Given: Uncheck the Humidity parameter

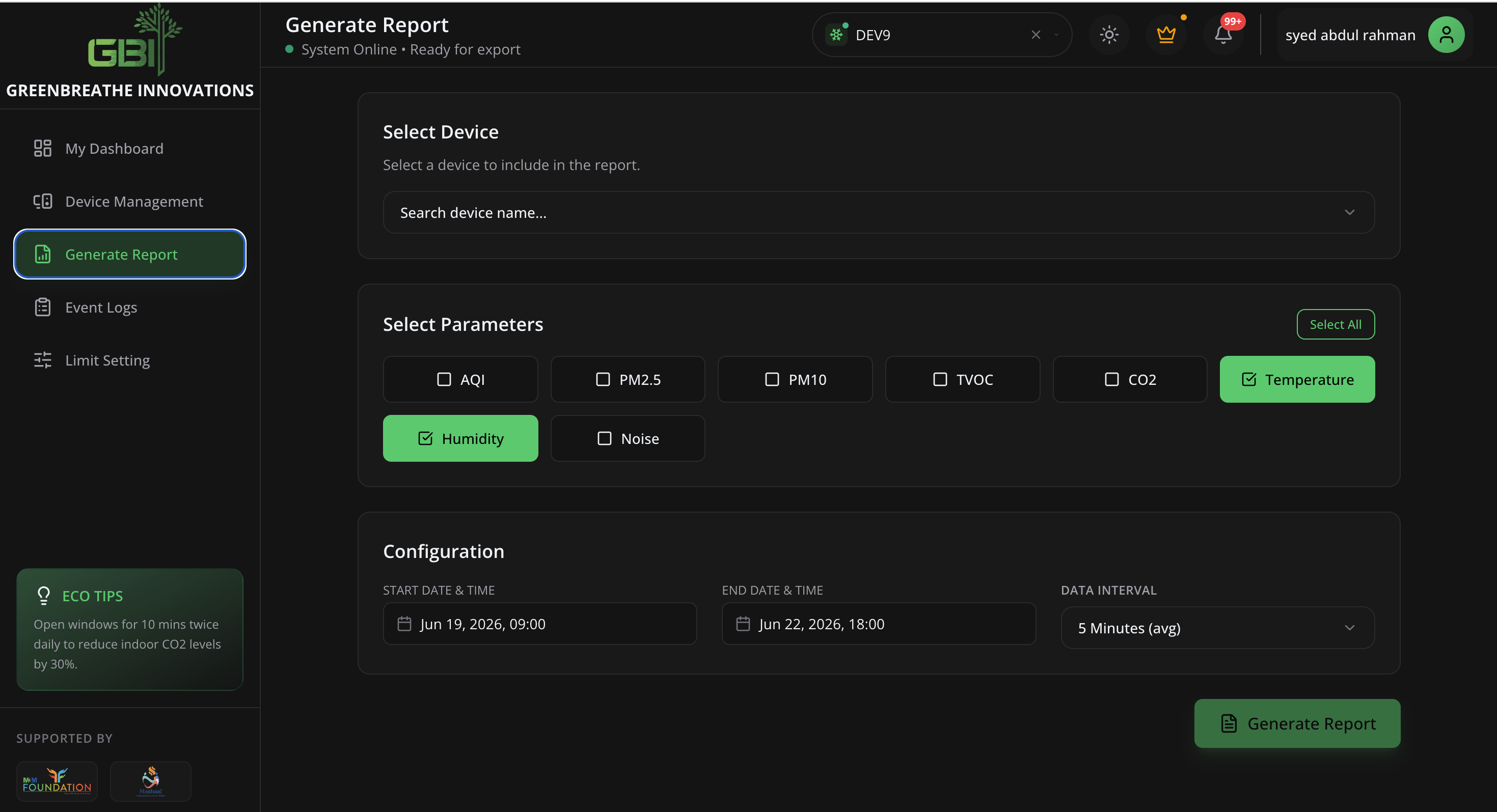Looking at the screenshot, I should coord(460,438).
